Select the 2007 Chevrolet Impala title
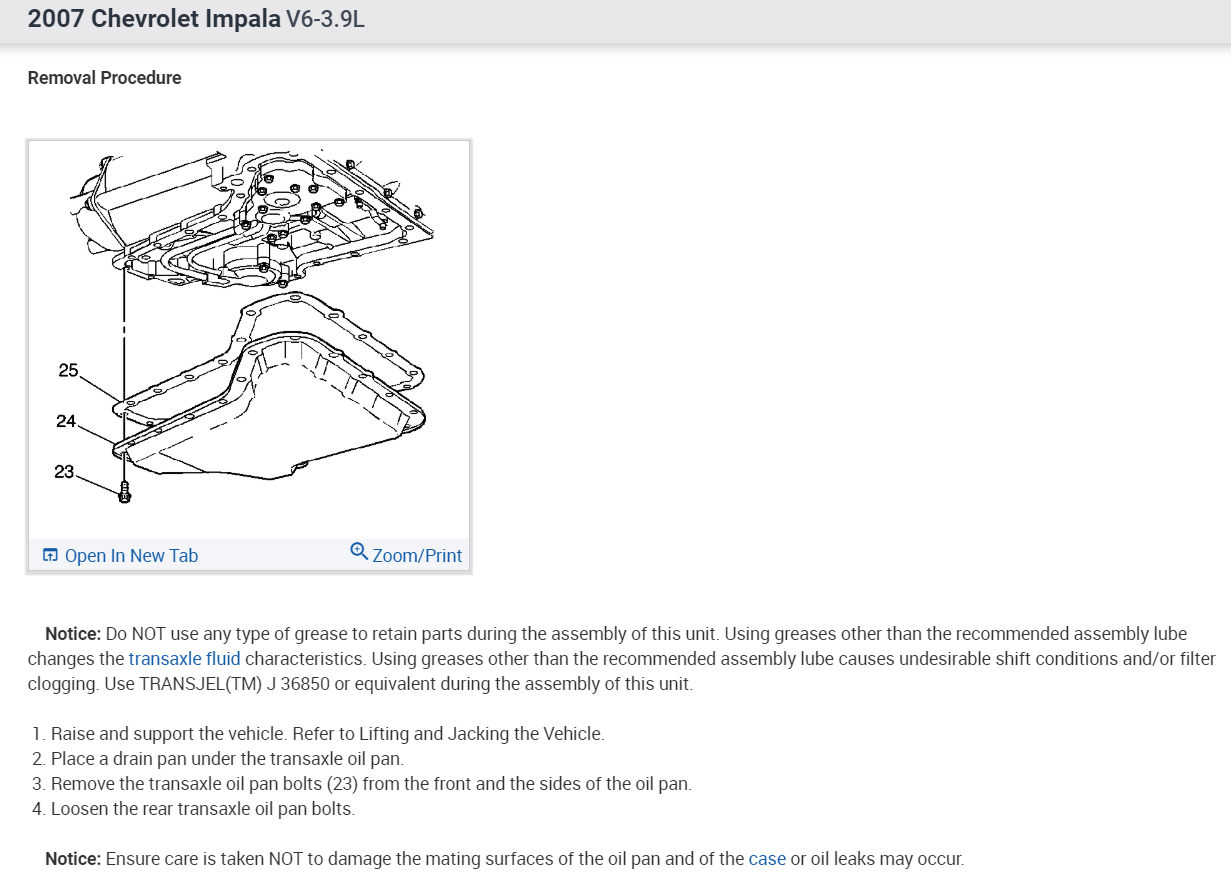Viewport: 1231px width, 883px height. click(x=154, y=20)
